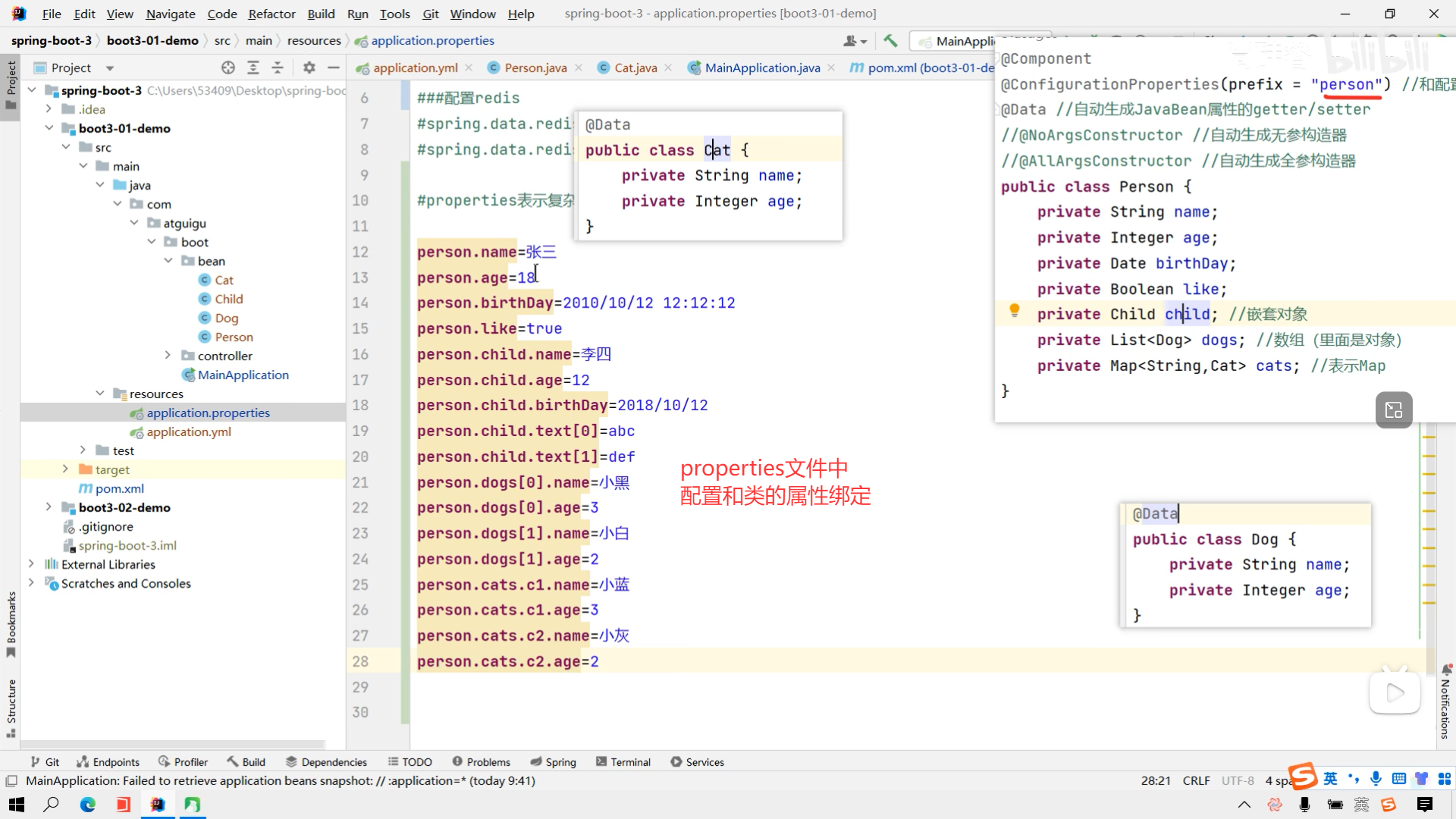
Task: Switch to the Person.java tab
Action: (x=535, y=67)
